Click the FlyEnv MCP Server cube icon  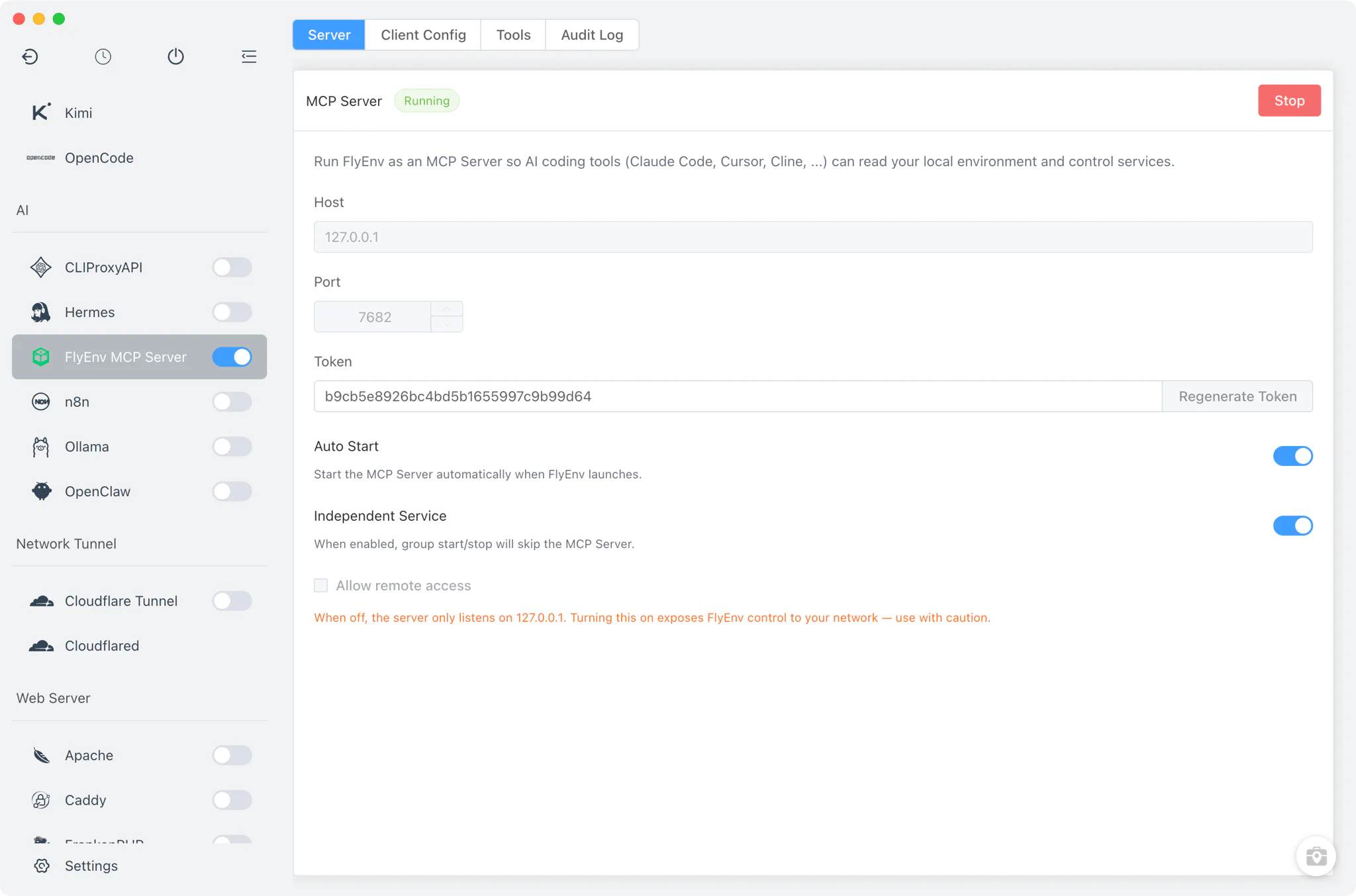[41, 357]
